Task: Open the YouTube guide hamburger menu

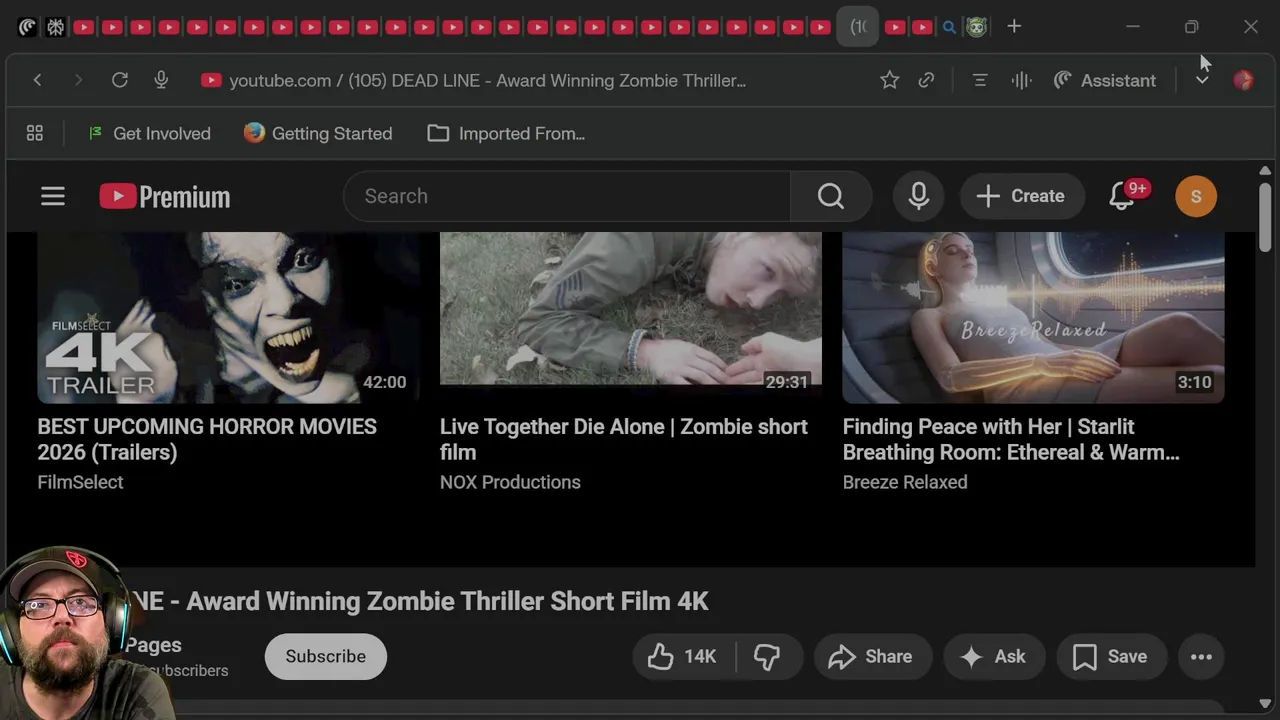Action: 53,196
